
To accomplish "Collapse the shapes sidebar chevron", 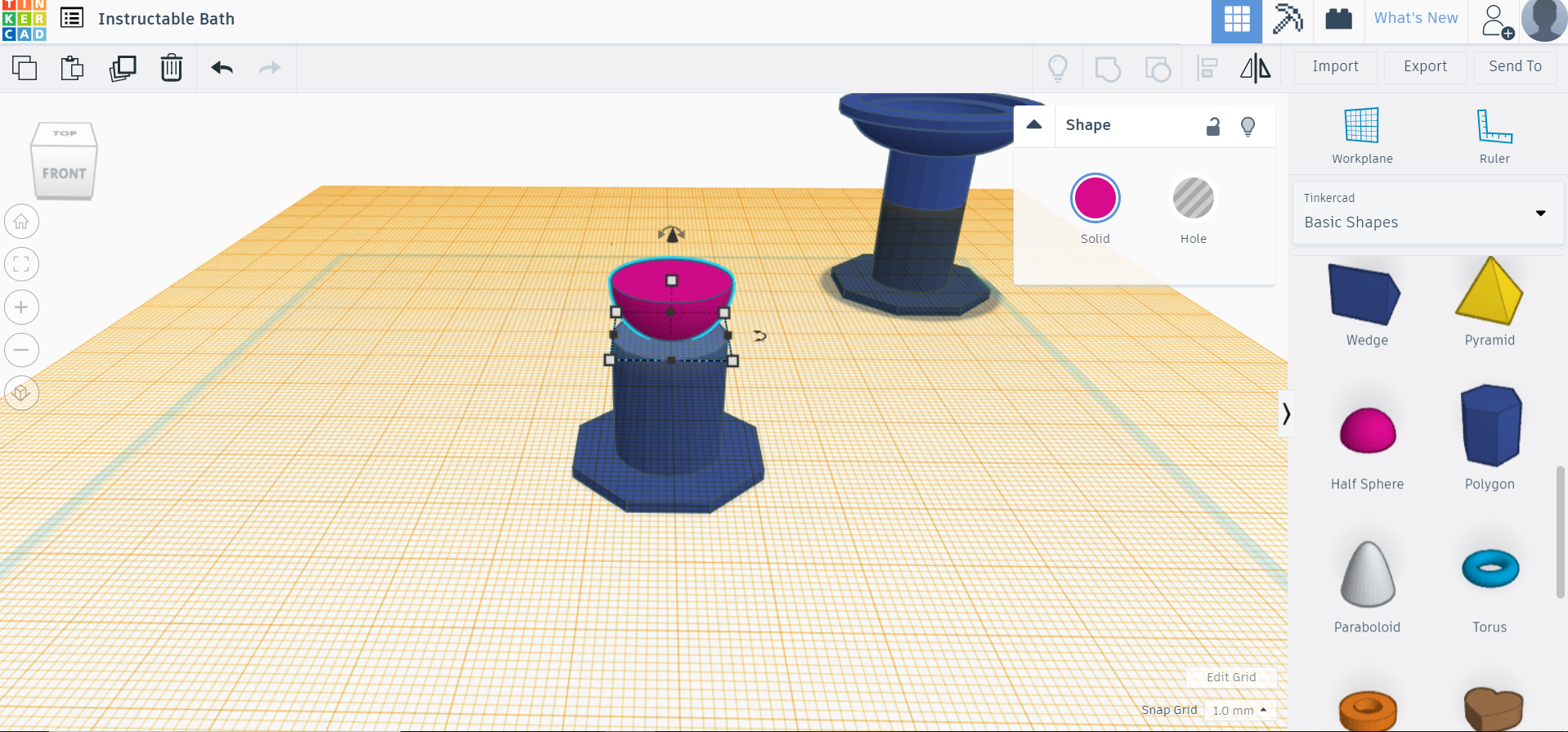I will coord(1286,413).
